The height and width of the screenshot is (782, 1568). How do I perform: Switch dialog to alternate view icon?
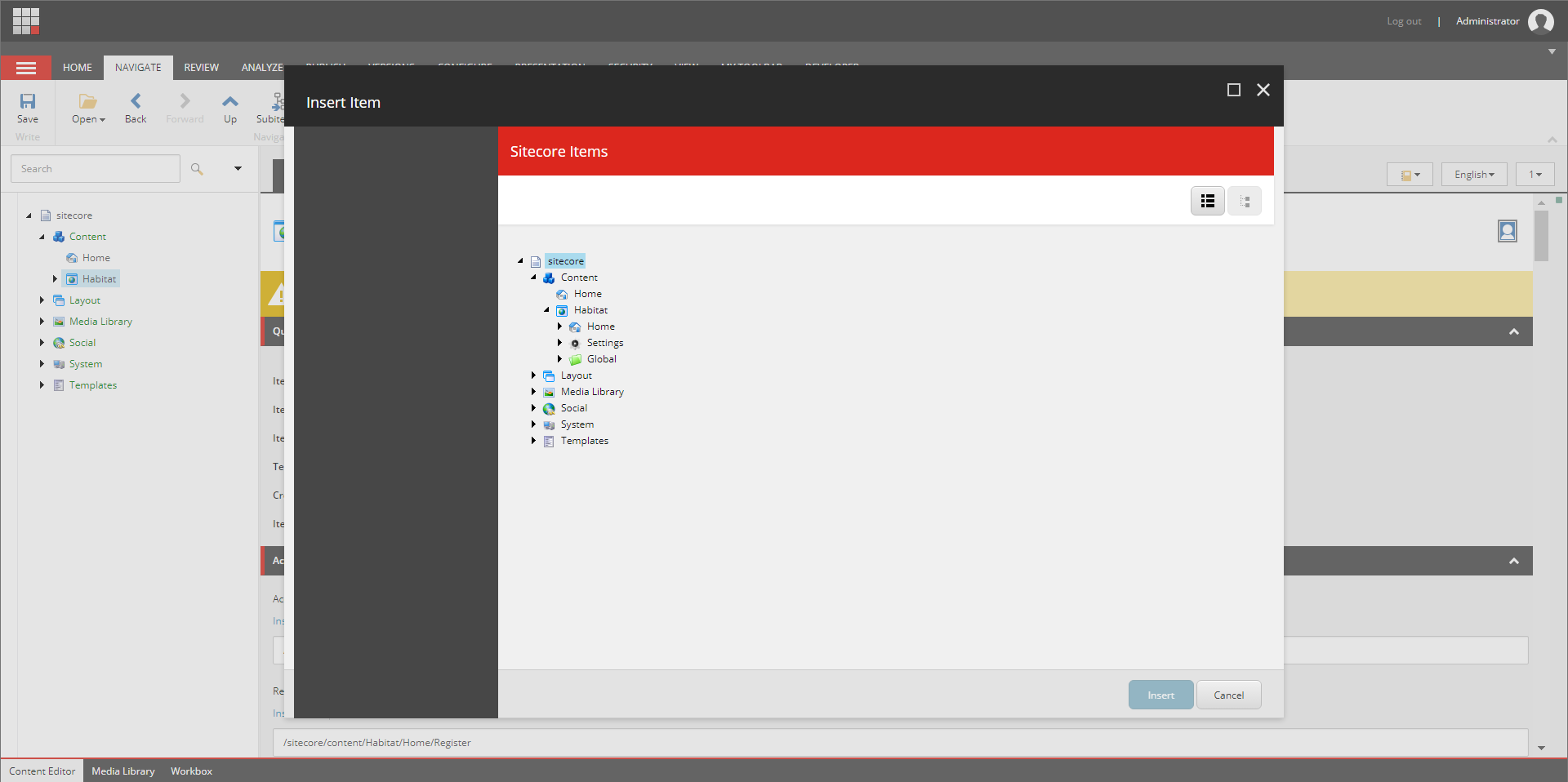(1245, 201)
